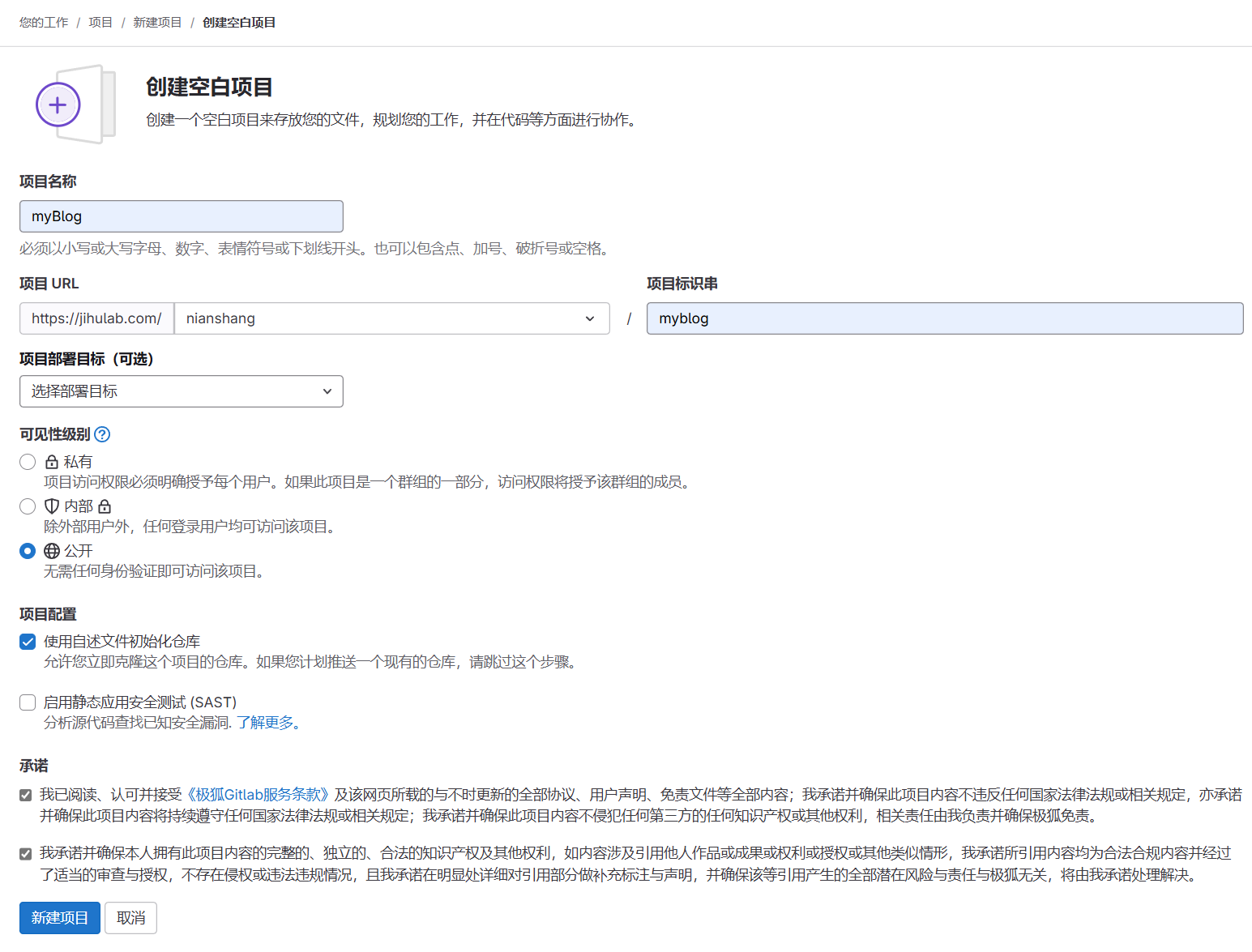The width and height of the screenshot is (1252, 952).
Task: Open the 了解更多 link about SAST
Action: click(x=265, y=723)
